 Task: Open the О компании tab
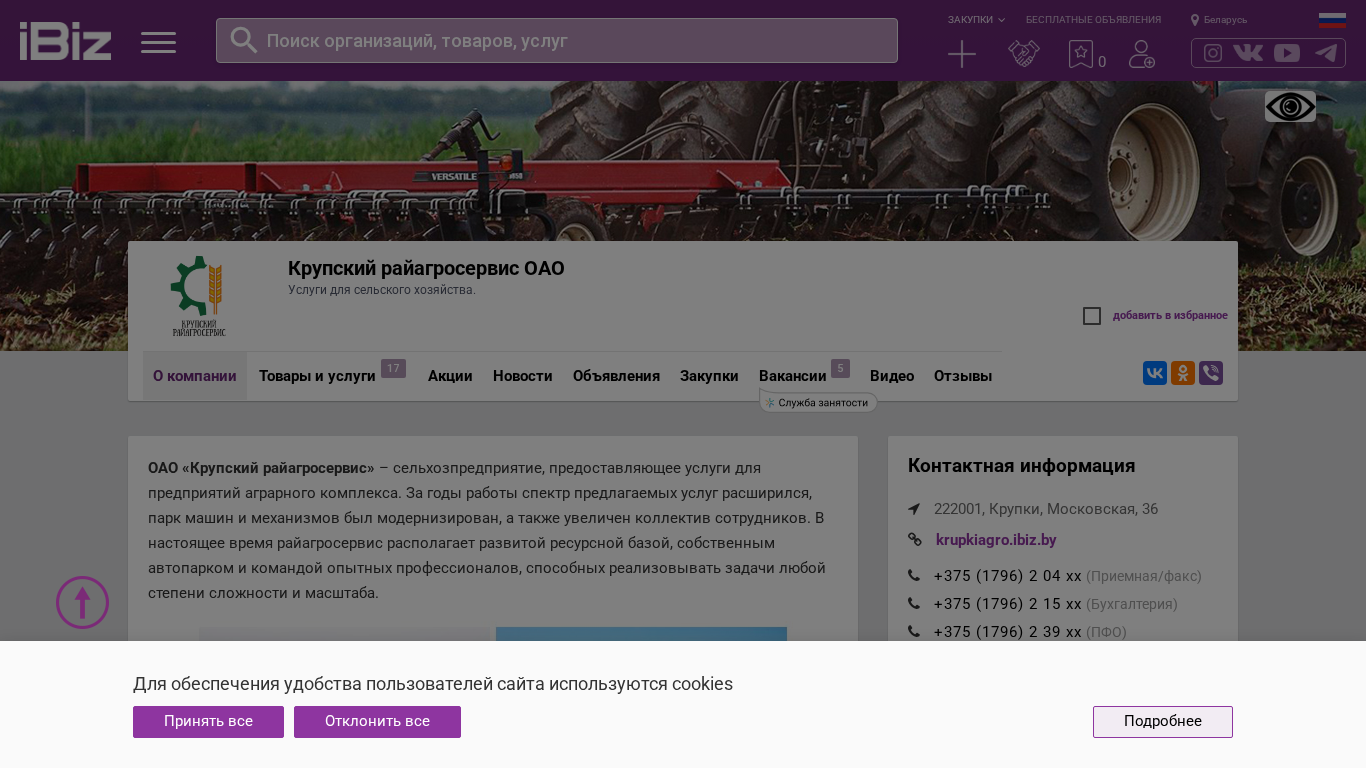pos(195,376)
